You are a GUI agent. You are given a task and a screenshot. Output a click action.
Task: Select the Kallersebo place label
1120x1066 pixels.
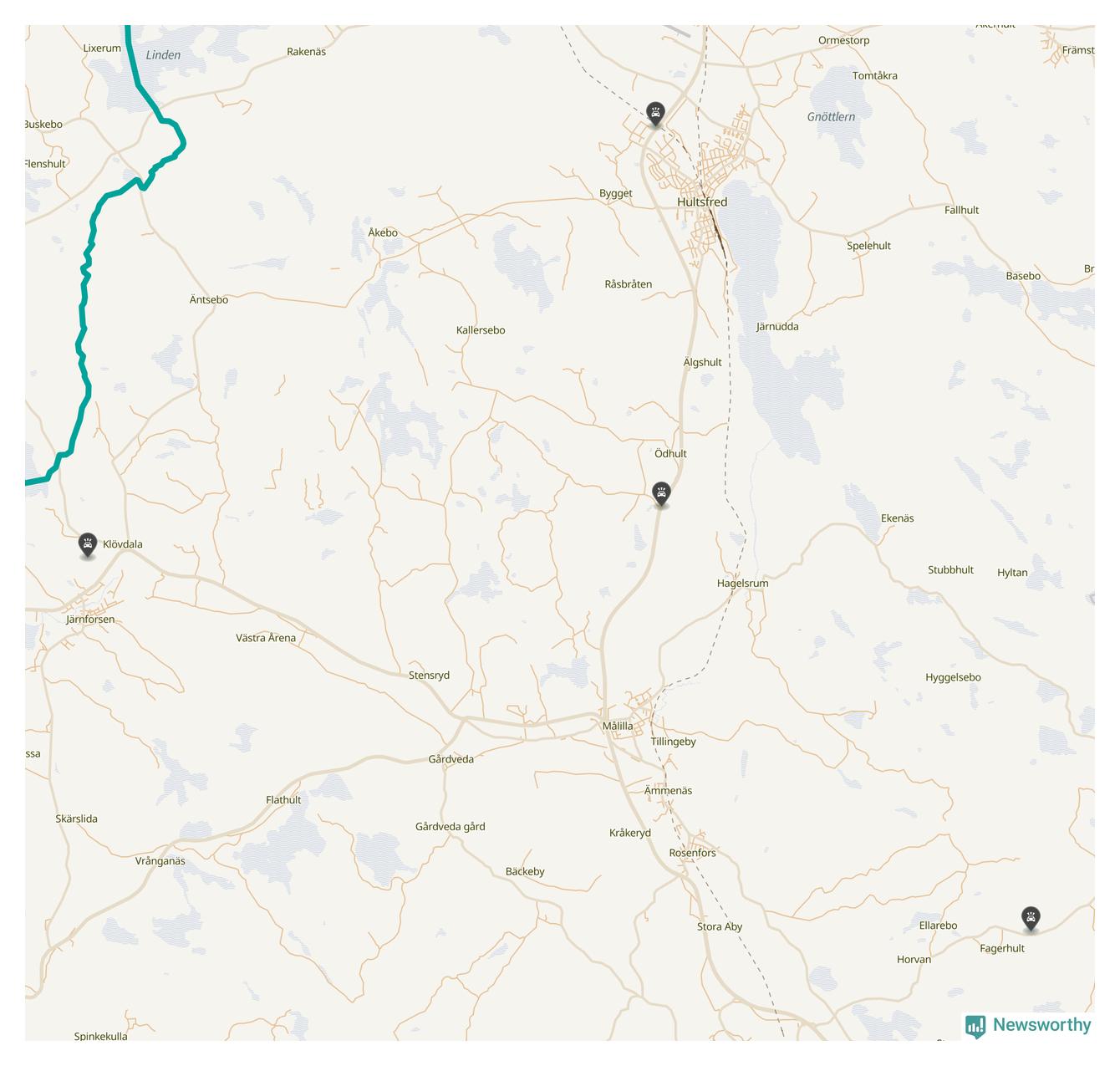tap(481, 330)
